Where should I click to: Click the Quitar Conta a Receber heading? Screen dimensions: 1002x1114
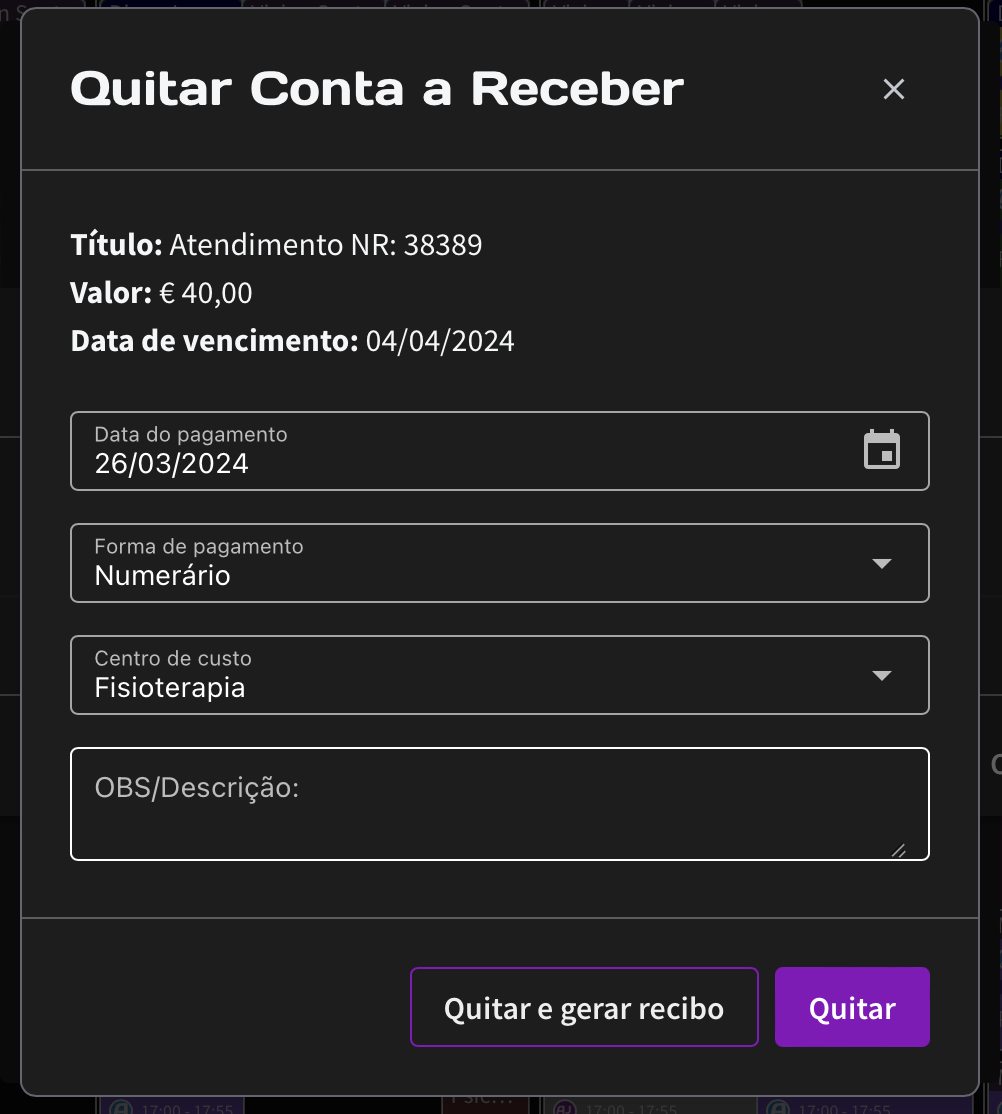[x=377, y=89]
